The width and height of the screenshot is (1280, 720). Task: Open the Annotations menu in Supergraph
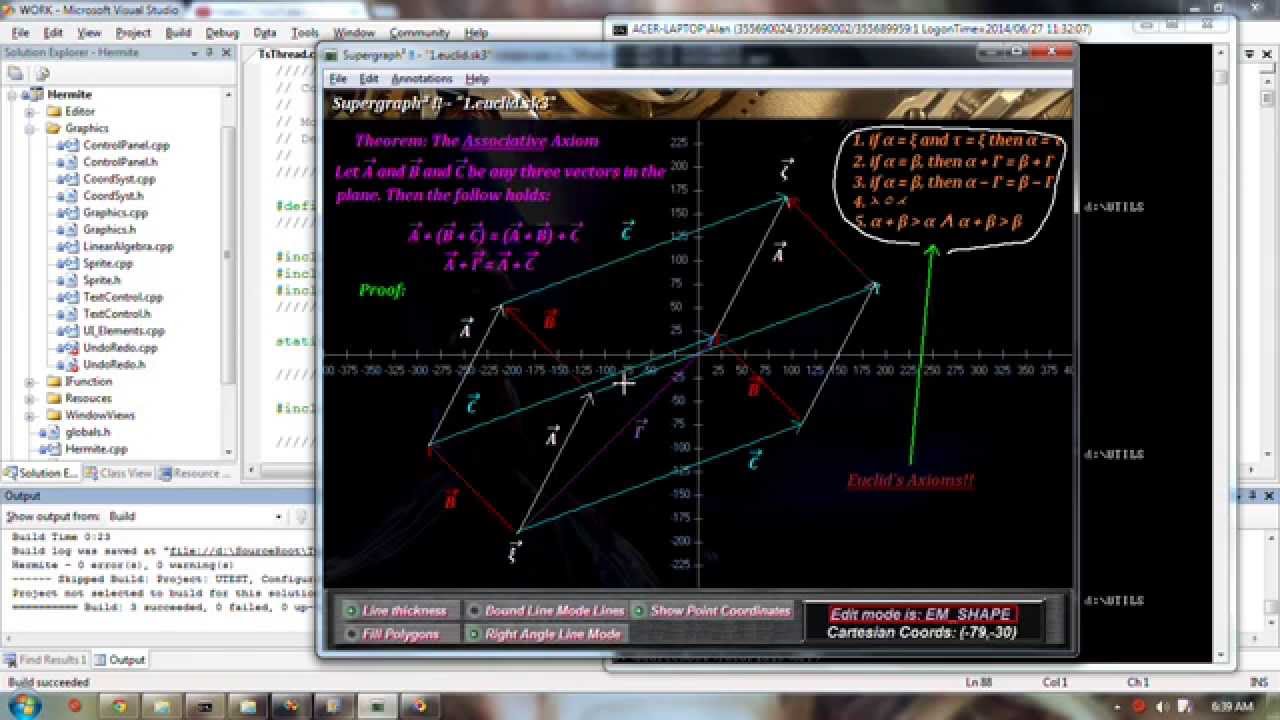pyautogui.click(x=422, y=79)
